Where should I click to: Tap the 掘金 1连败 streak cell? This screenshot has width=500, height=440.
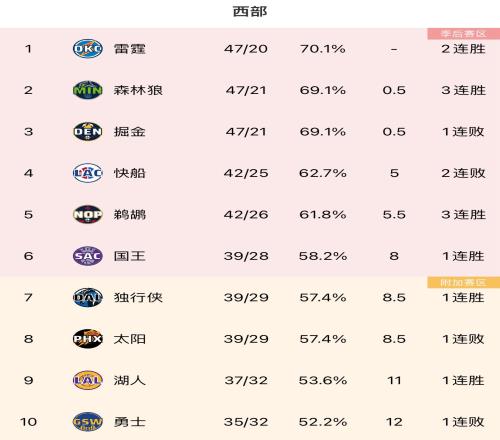pyautogui.click(x=463, y=132)
